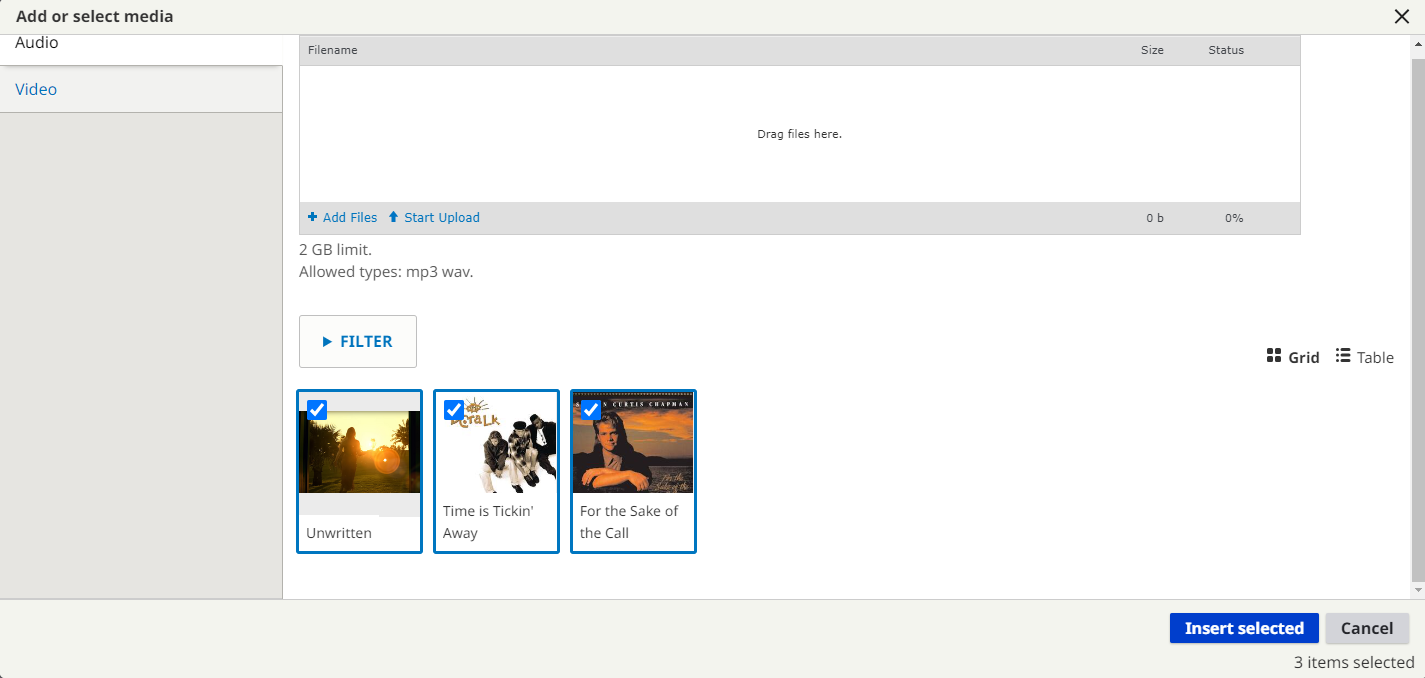Click the Size column header
The image size is (1425, 678).
[1152, 50]
